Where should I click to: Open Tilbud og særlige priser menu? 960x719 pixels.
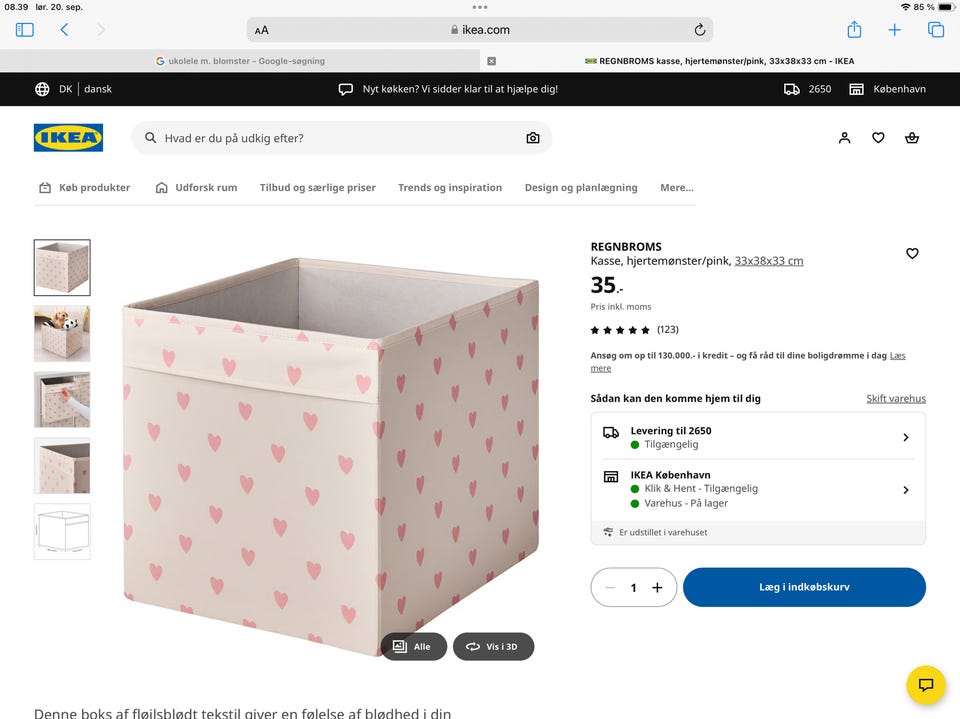tap(318, 188)
